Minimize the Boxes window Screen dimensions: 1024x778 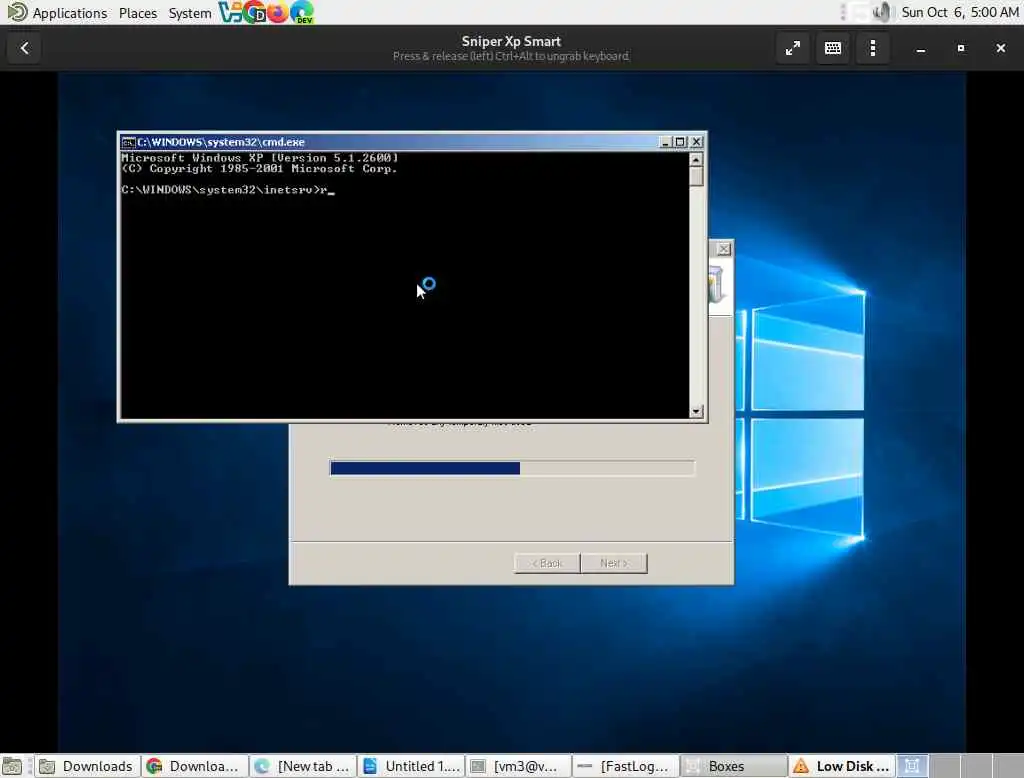click(x=921, y=48)
